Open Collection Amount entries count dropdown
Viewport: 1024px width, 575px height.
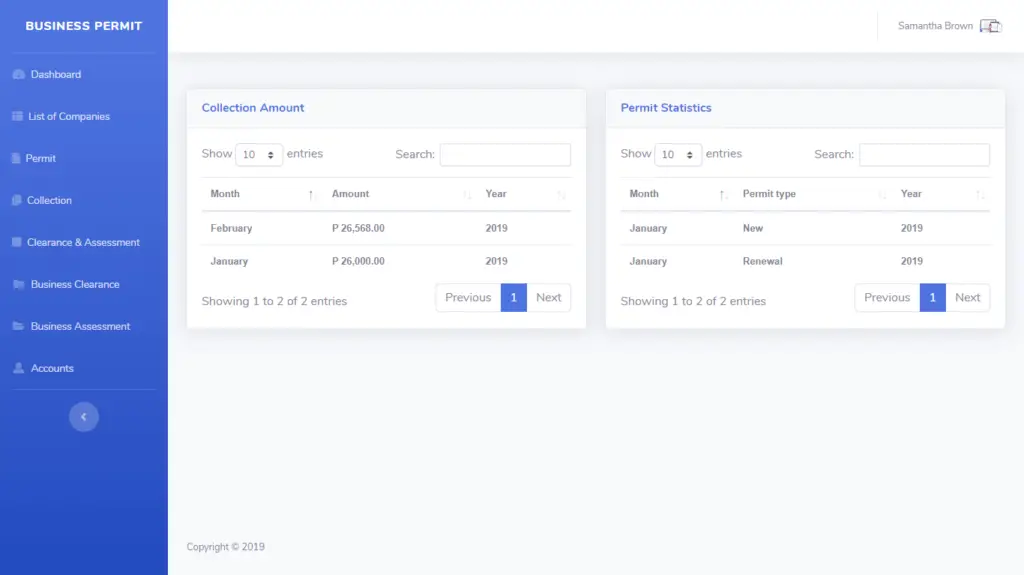click(x=259, y=155)
